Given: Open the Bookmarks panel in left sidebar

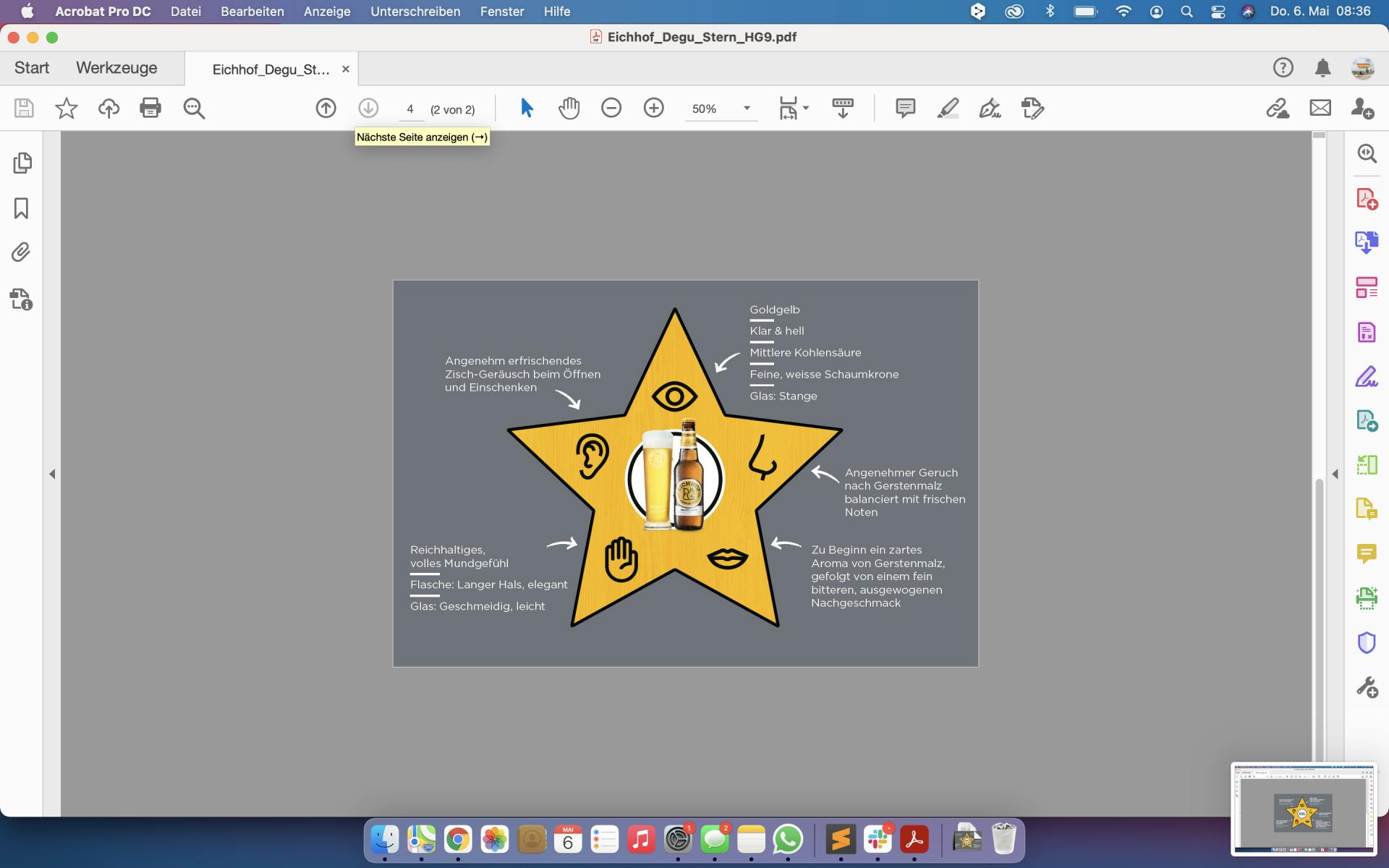Looking at the screenshot, I should click(x=21, y=208).
